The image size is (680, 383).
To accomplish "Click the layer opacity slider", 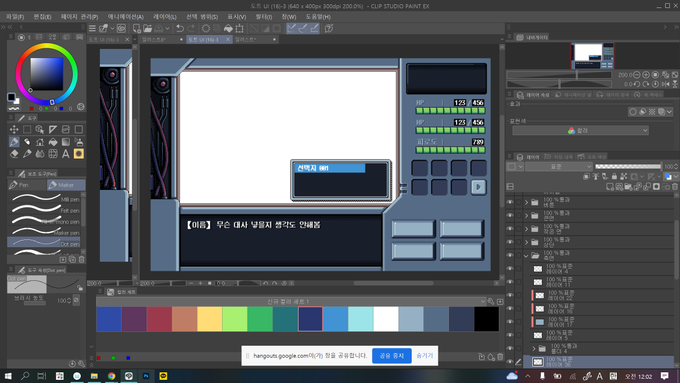I will coord(628,167).
